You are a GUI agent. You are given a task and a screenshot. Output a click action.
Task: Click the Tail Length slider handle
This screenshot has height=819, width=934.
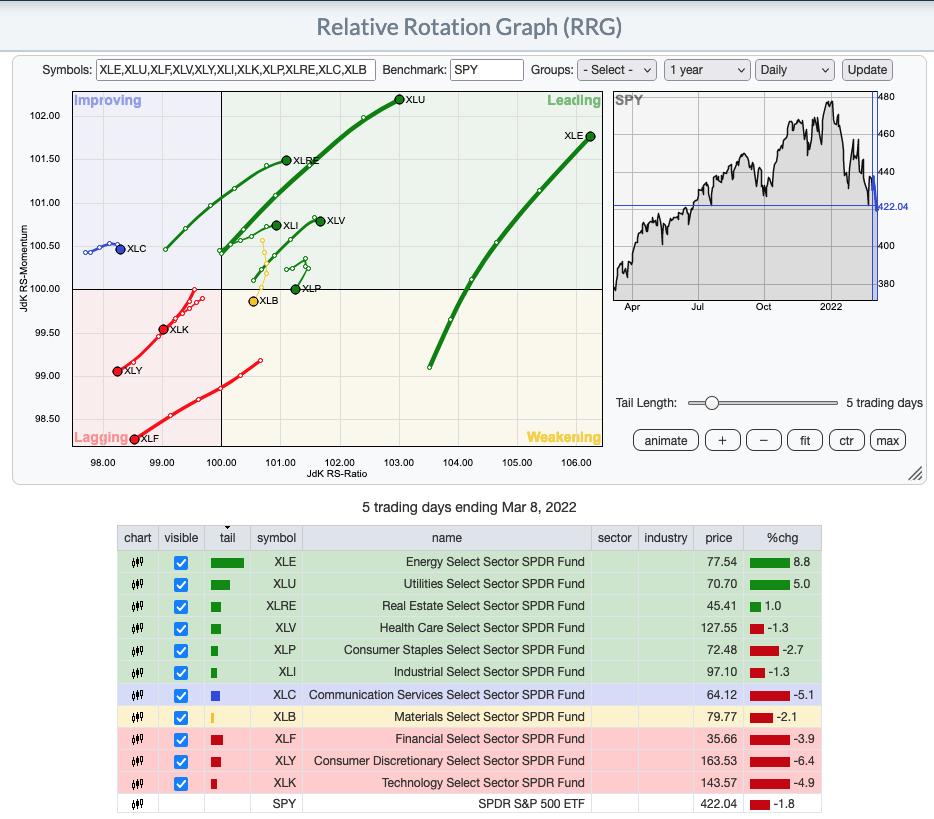[711, 403]
